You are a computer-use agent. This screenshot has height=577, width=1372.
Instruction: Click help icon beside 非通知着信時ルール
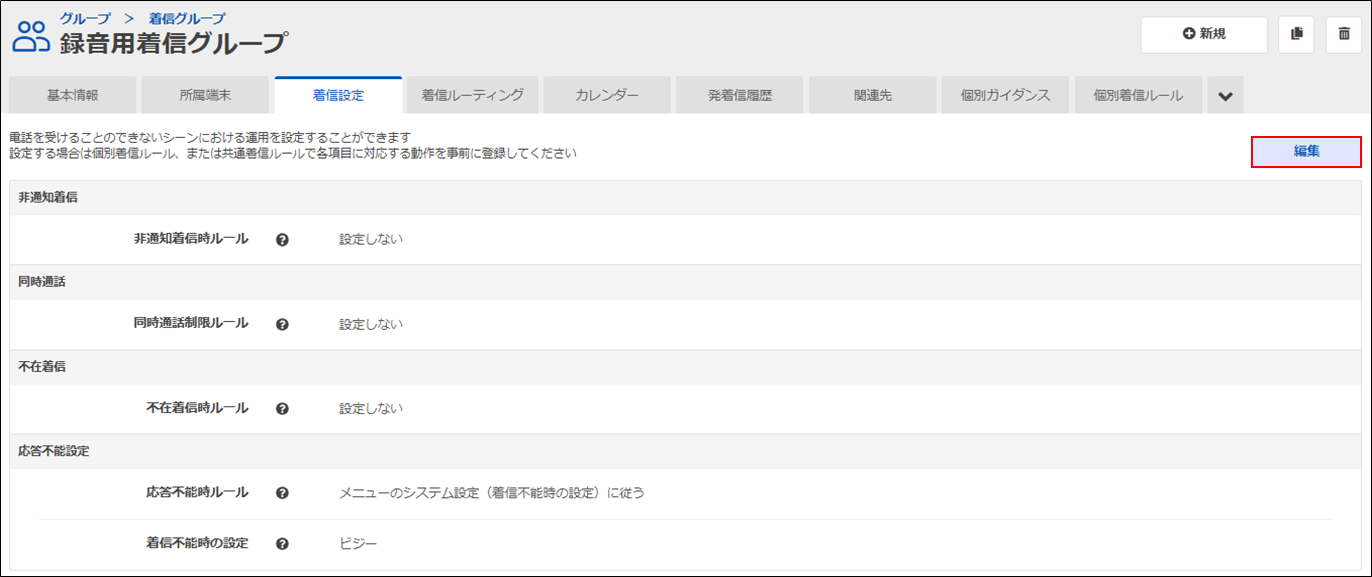click(x=282, y=240)
